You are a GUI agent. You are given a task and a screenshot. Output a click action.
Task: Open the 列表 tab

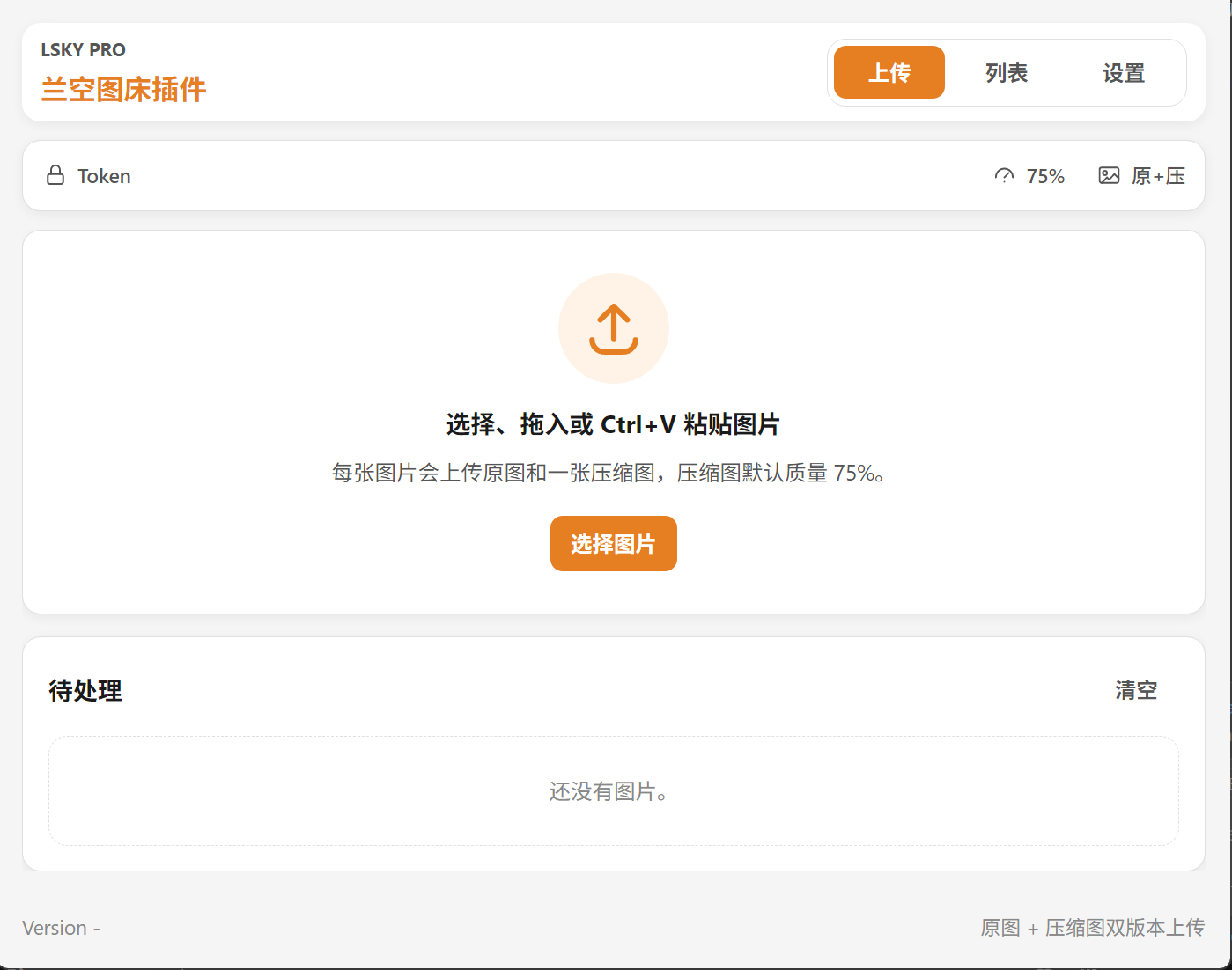[x=1007, y=72]
